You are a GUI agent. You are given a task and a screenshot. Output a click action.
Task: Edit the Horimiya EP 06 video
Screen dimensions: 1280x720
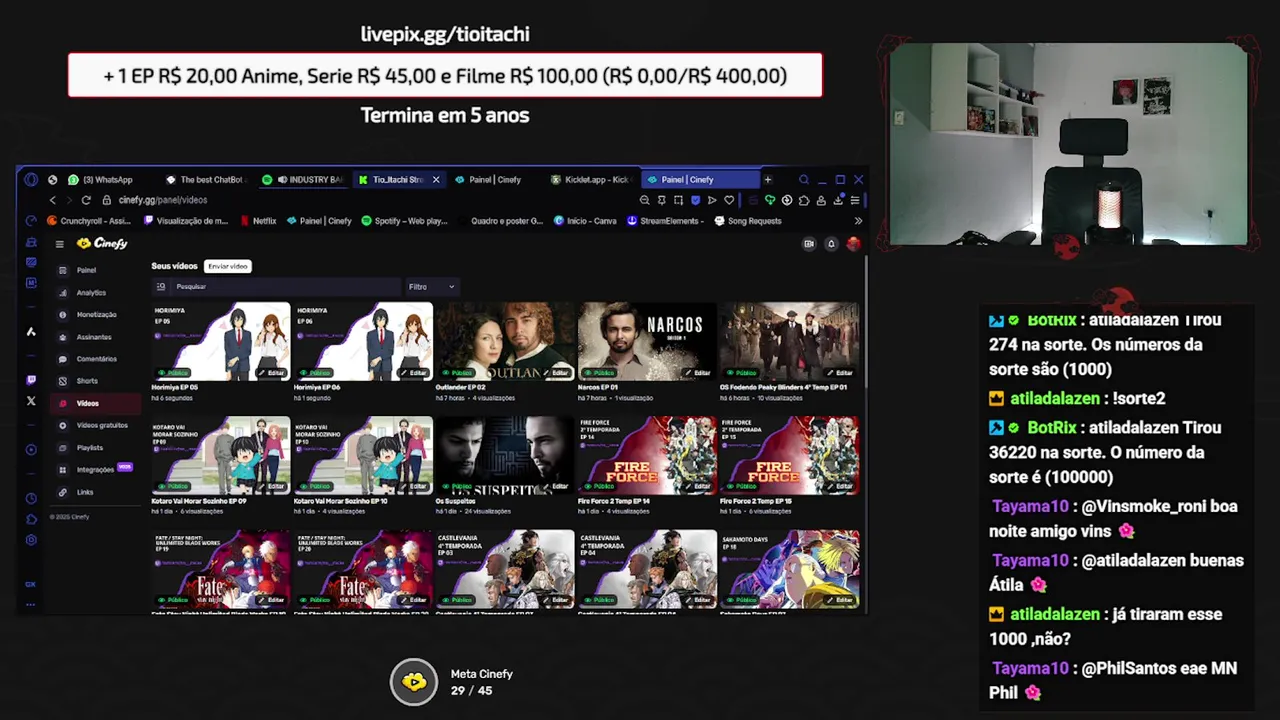[414, 373]
